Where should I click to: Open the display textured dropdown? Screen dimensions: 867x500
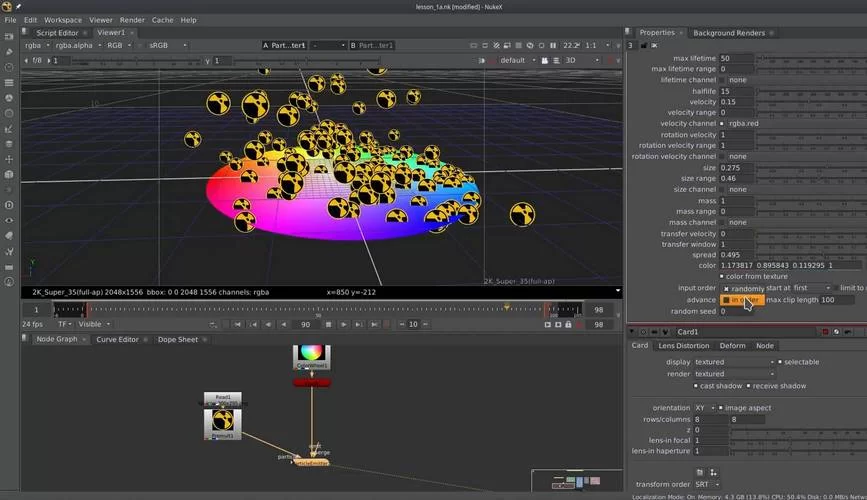(x=734, y=362)
